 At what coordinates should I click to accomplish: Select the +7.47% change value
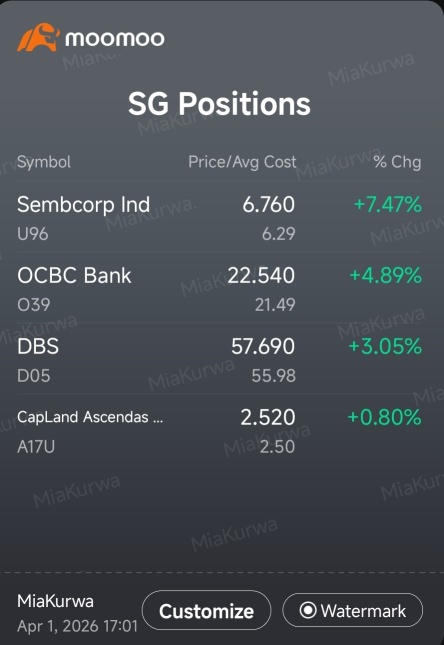(388, 204)
